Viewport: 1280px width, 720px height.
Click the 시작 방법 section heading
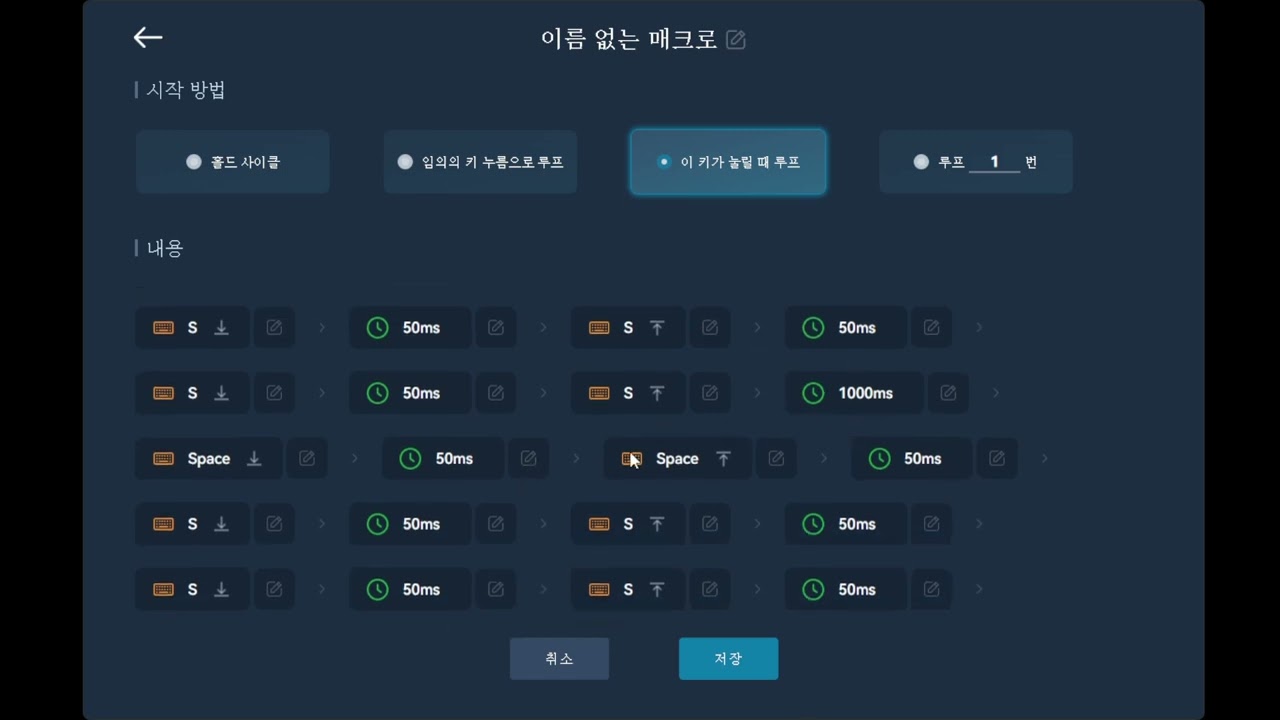click(186, 90)
